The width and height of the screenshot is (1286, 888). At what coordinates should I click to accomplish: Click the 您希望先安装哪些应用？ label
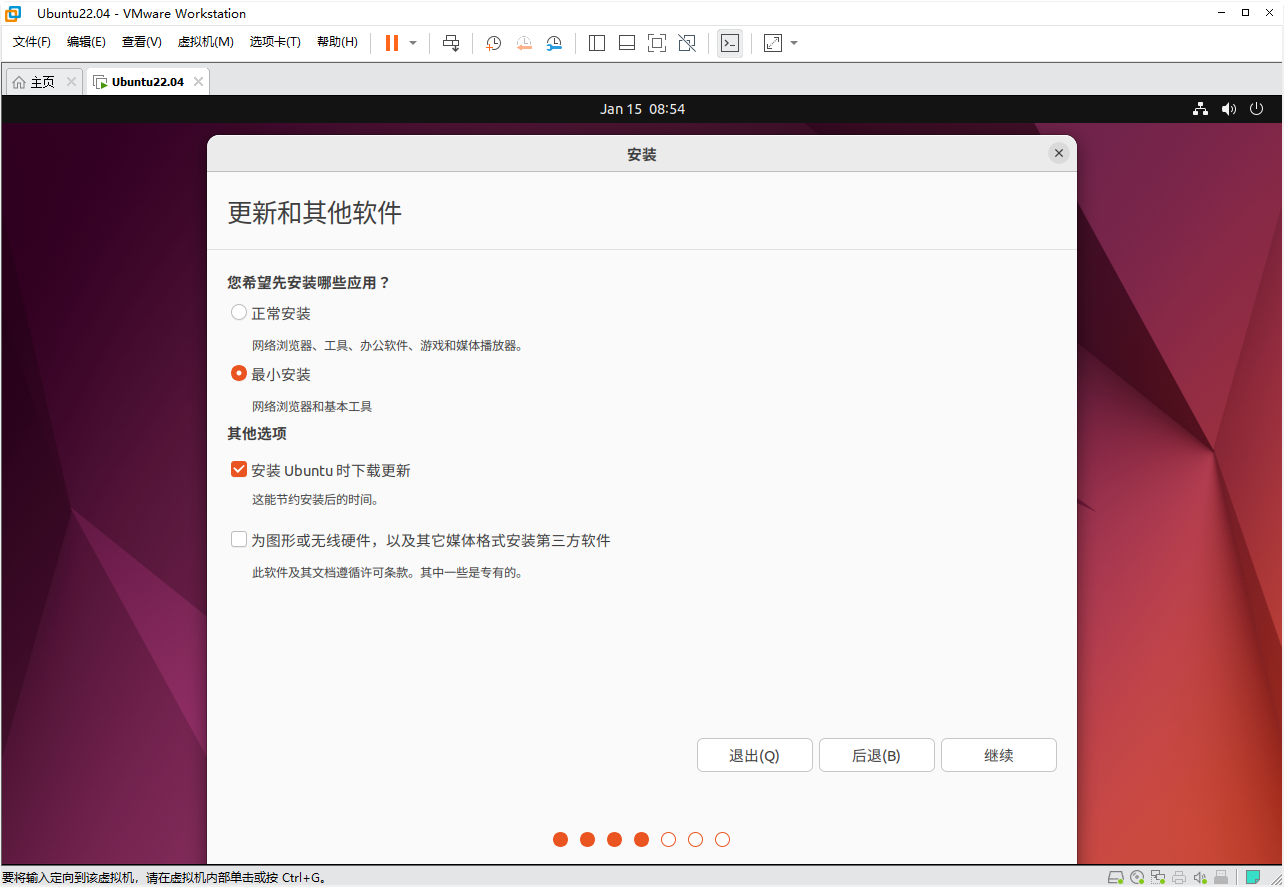[309, 283]
